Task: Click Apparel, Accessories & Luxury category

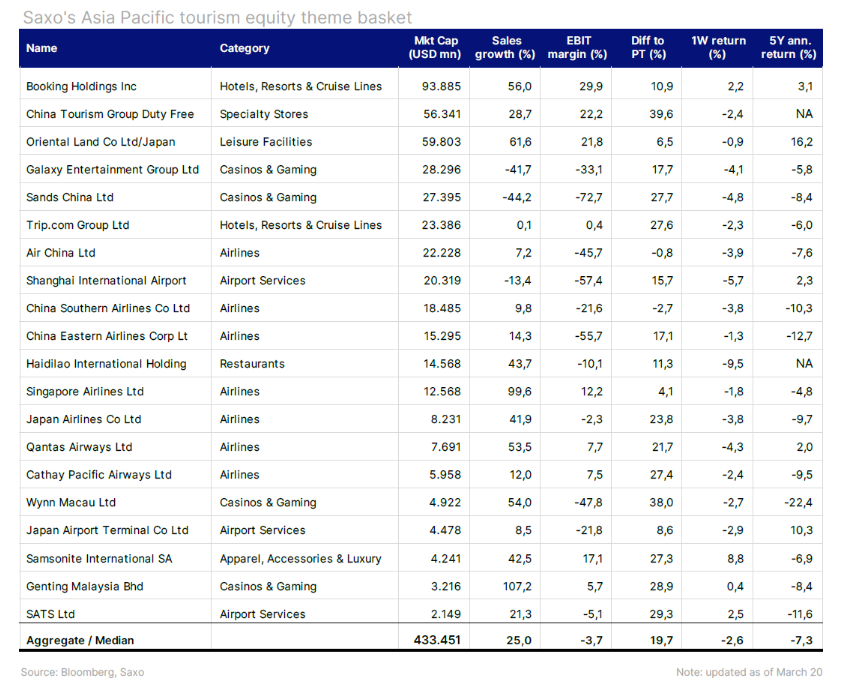Action: pos(300,559)
